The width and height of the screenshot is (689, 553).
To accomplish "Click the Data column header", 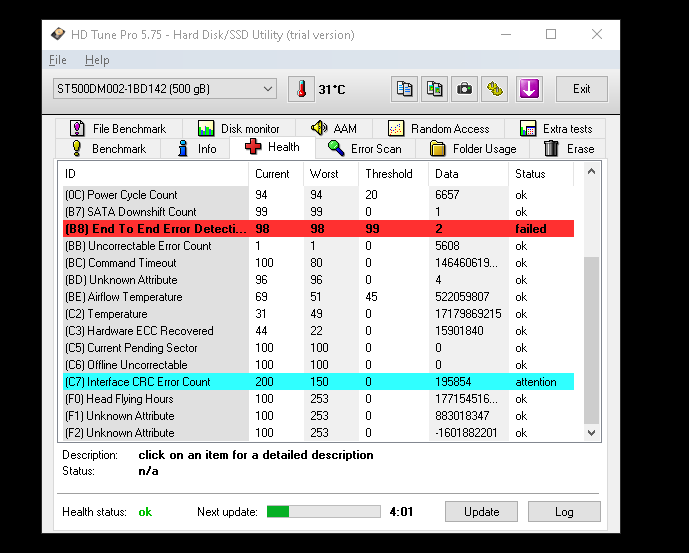I will 468,174.
